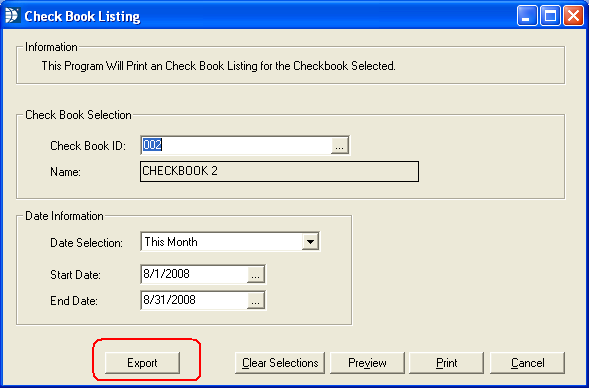Image resolution: width=589 pixels, height=388 pixels.
Task: Click the 'Date Selection:' label
Action: pos(86,243)
